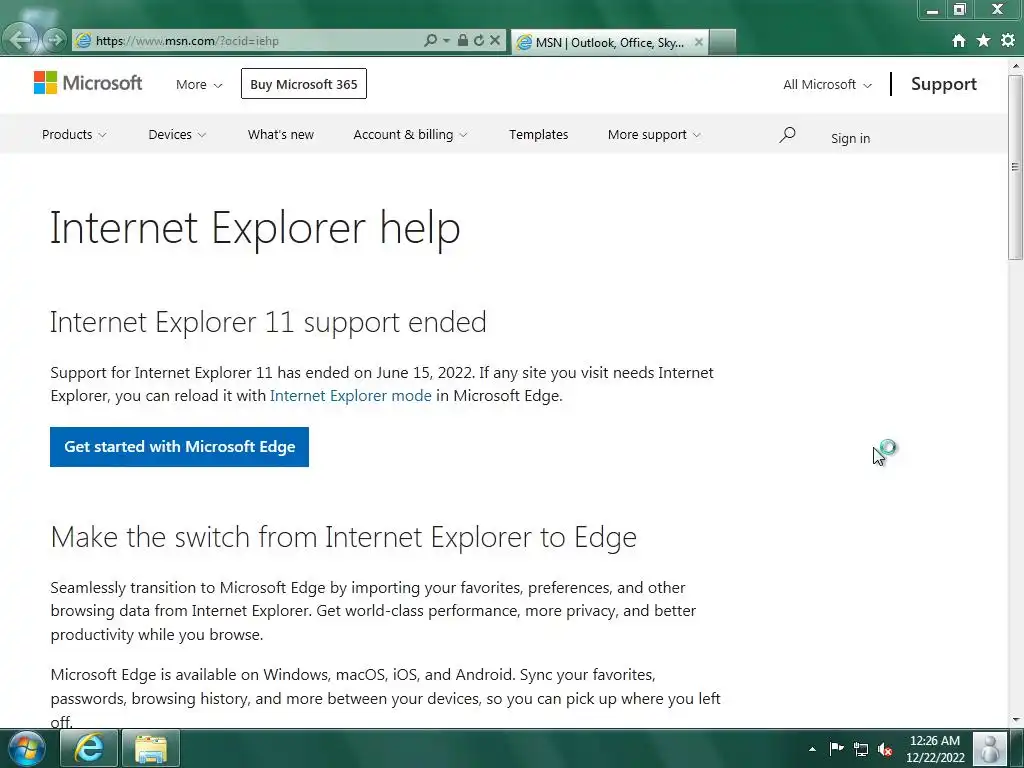
Task: Click Internet Explorer taskbar icon
Action: pos(89,748)
